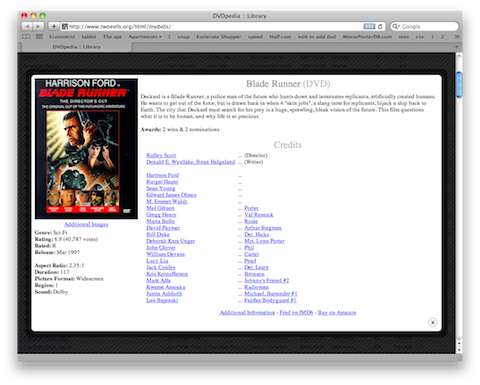The width and height of the screenshot is (480, 385).
Task: Close the Blade Runner details popup
Action: tap(432, 322)
